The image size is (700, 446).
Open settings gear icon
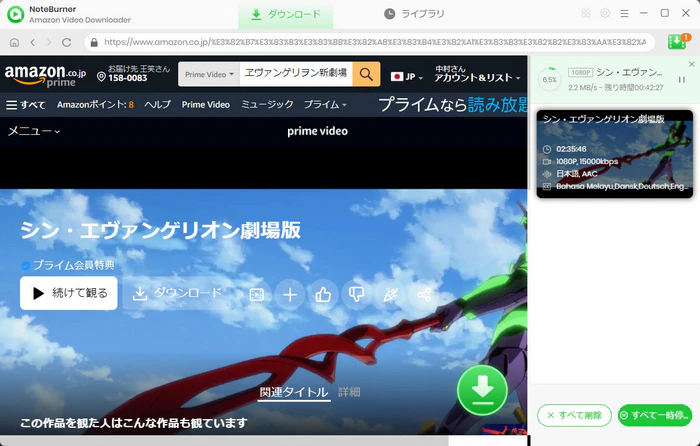pyautogui.click(x=605, y=13)
